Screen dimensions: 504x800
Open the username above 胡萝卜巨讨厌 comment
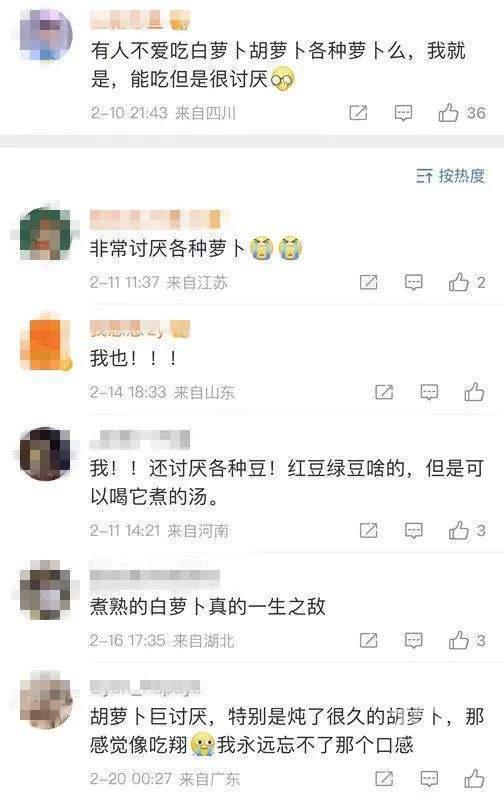point(145,688)
